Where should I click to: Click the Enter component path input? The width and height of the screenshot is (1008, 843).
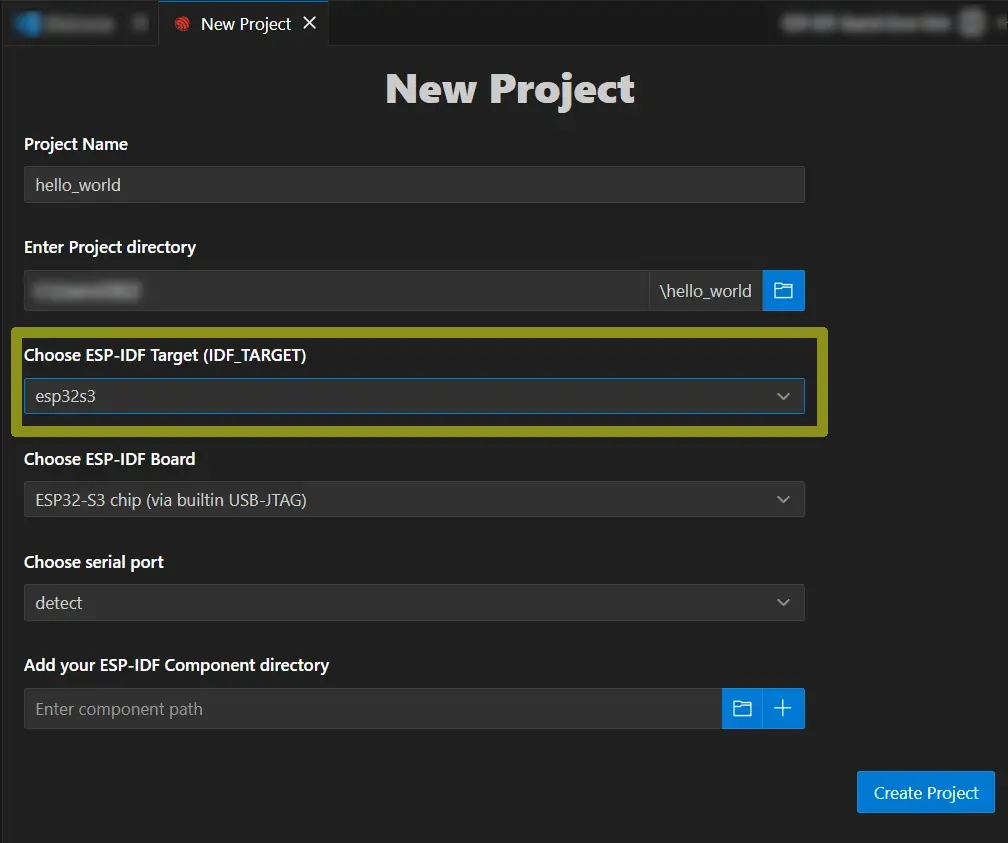[372, 708]
